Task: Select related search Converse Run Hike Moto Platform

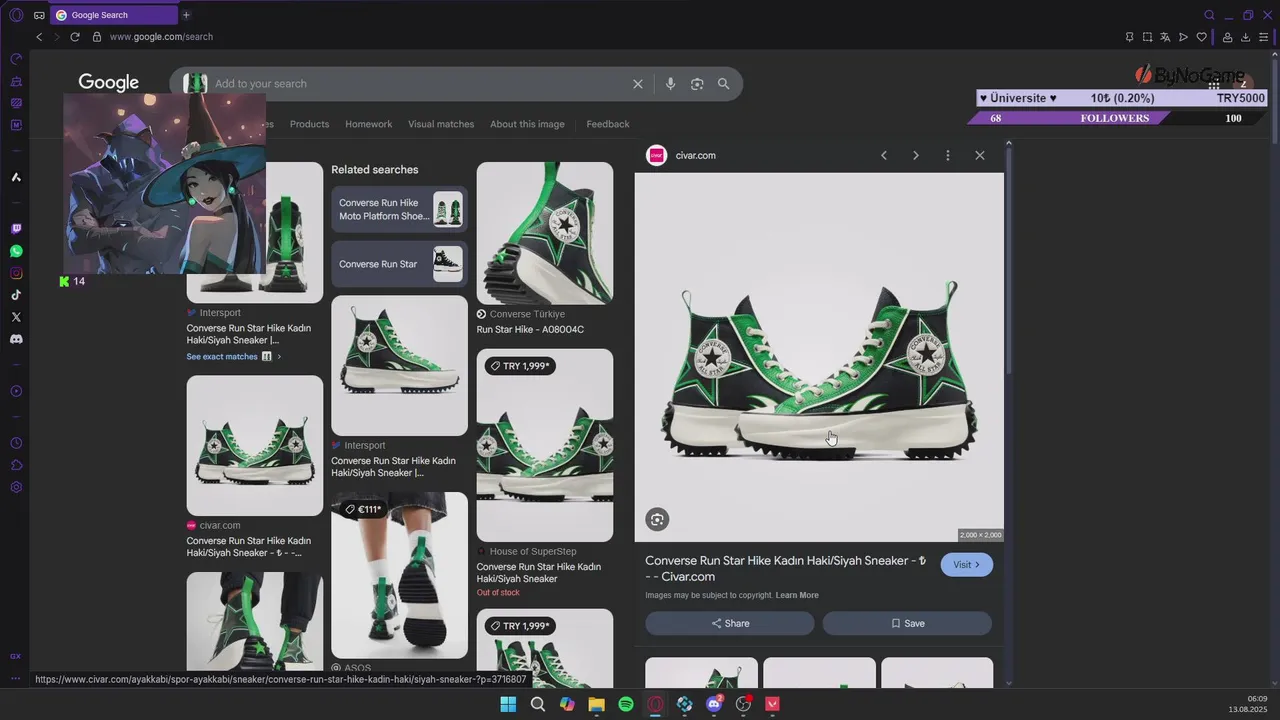Action: pos(399,209)
